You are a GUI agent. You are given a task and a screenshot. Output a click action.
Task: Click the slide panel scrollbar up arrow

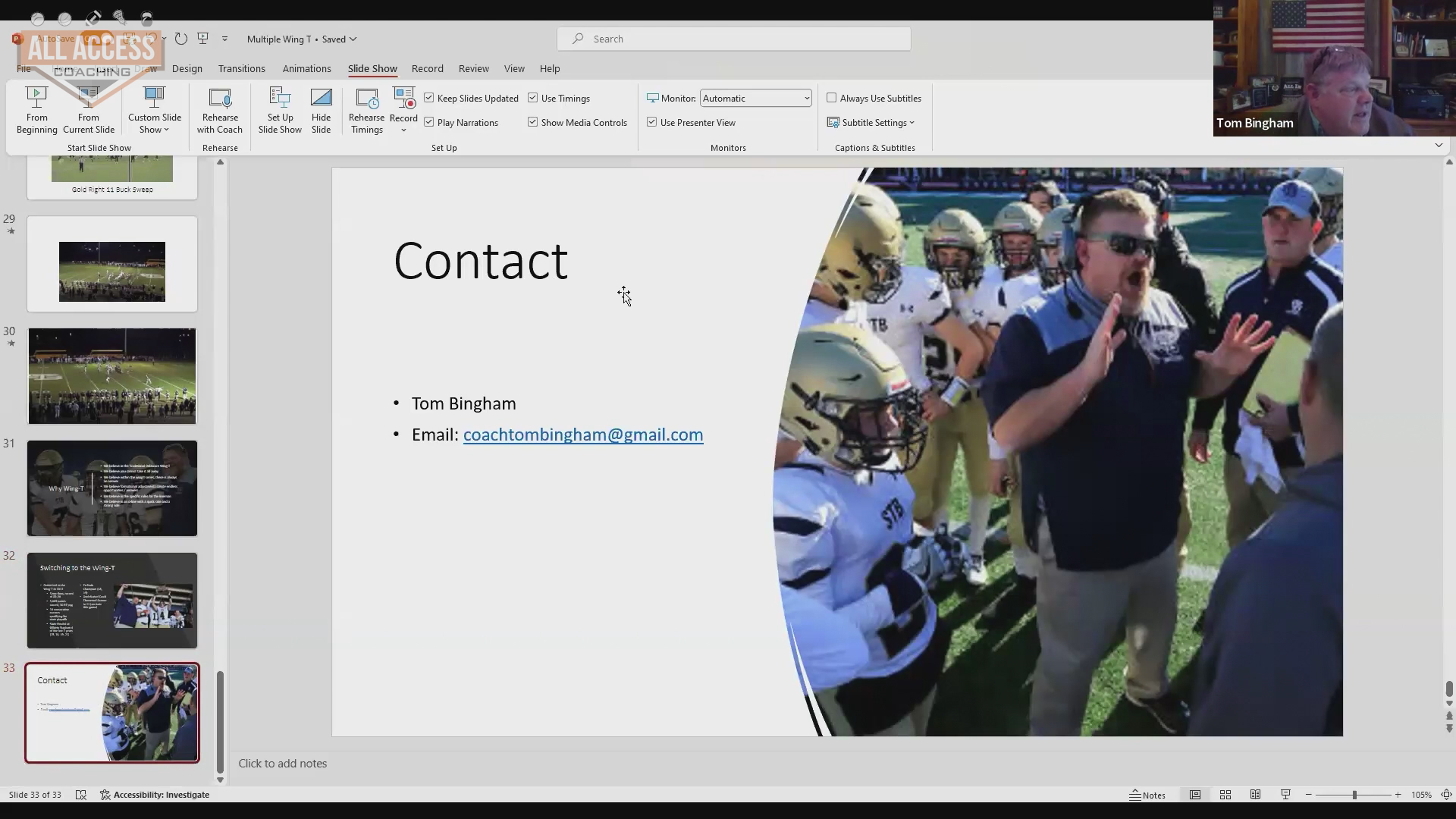[220, 162]
